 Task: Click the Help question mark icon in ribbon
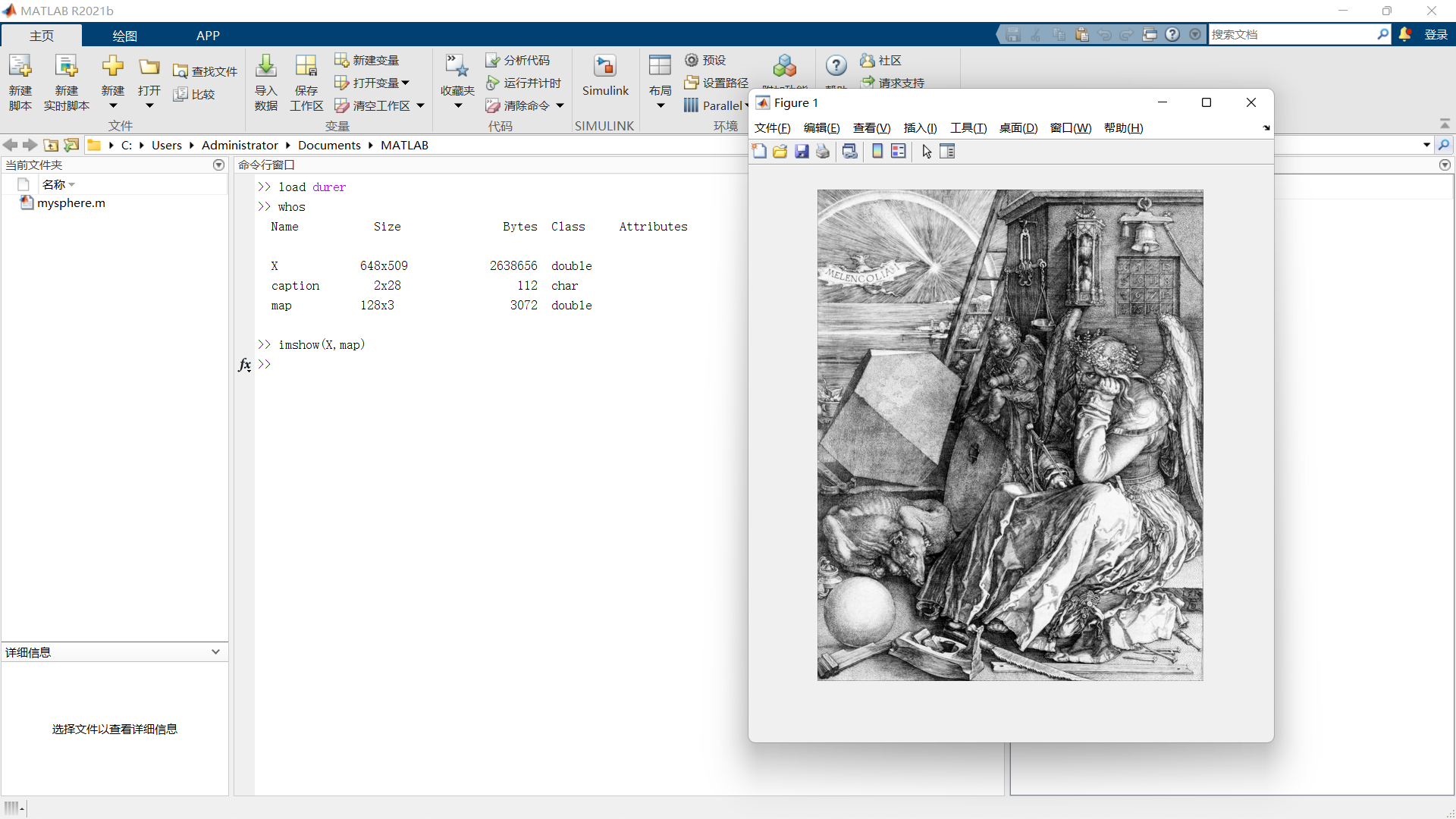coord(836,65)
